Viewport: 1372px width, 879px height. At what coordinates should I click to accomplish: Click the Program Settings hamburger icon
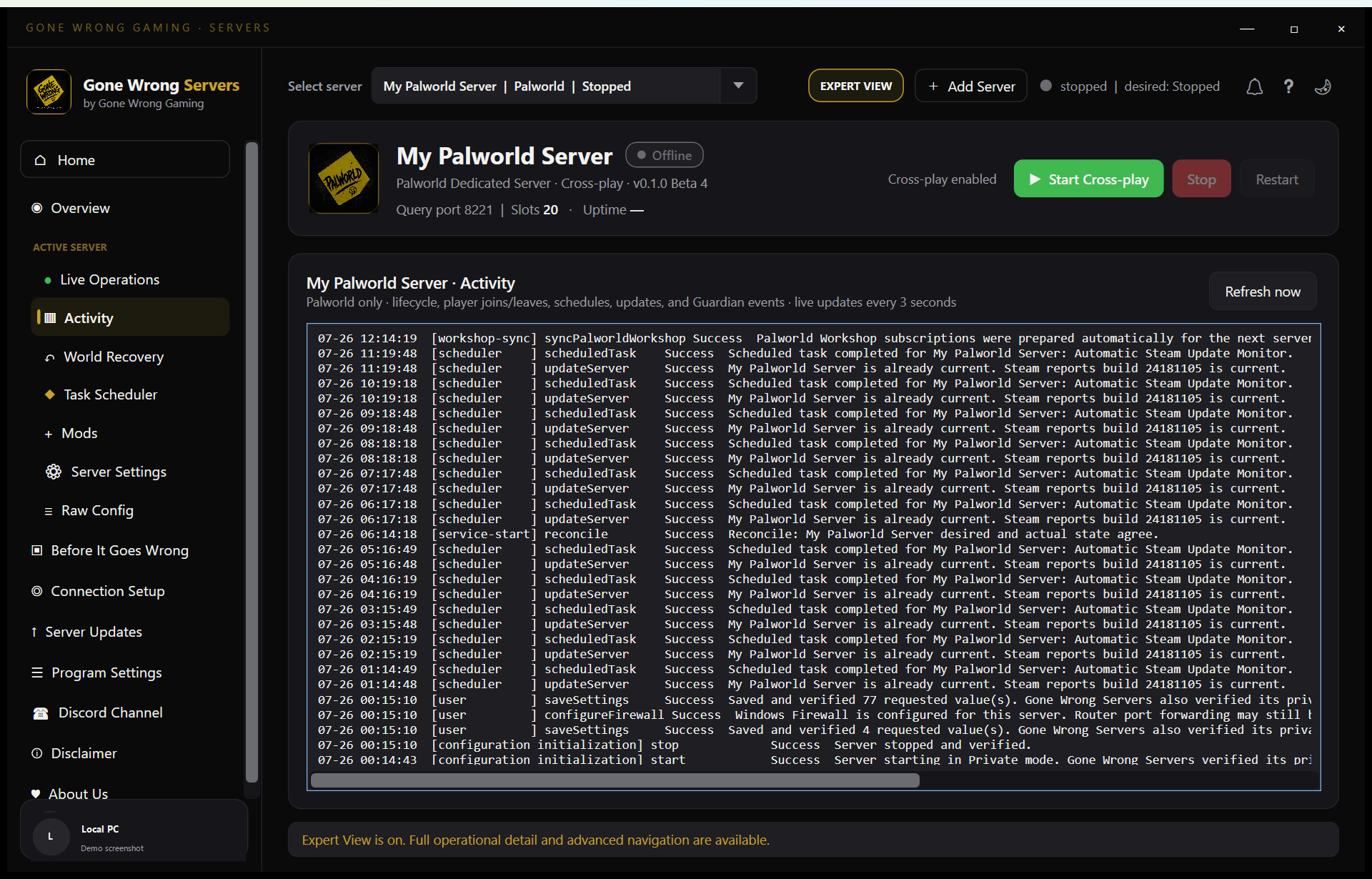37,672
